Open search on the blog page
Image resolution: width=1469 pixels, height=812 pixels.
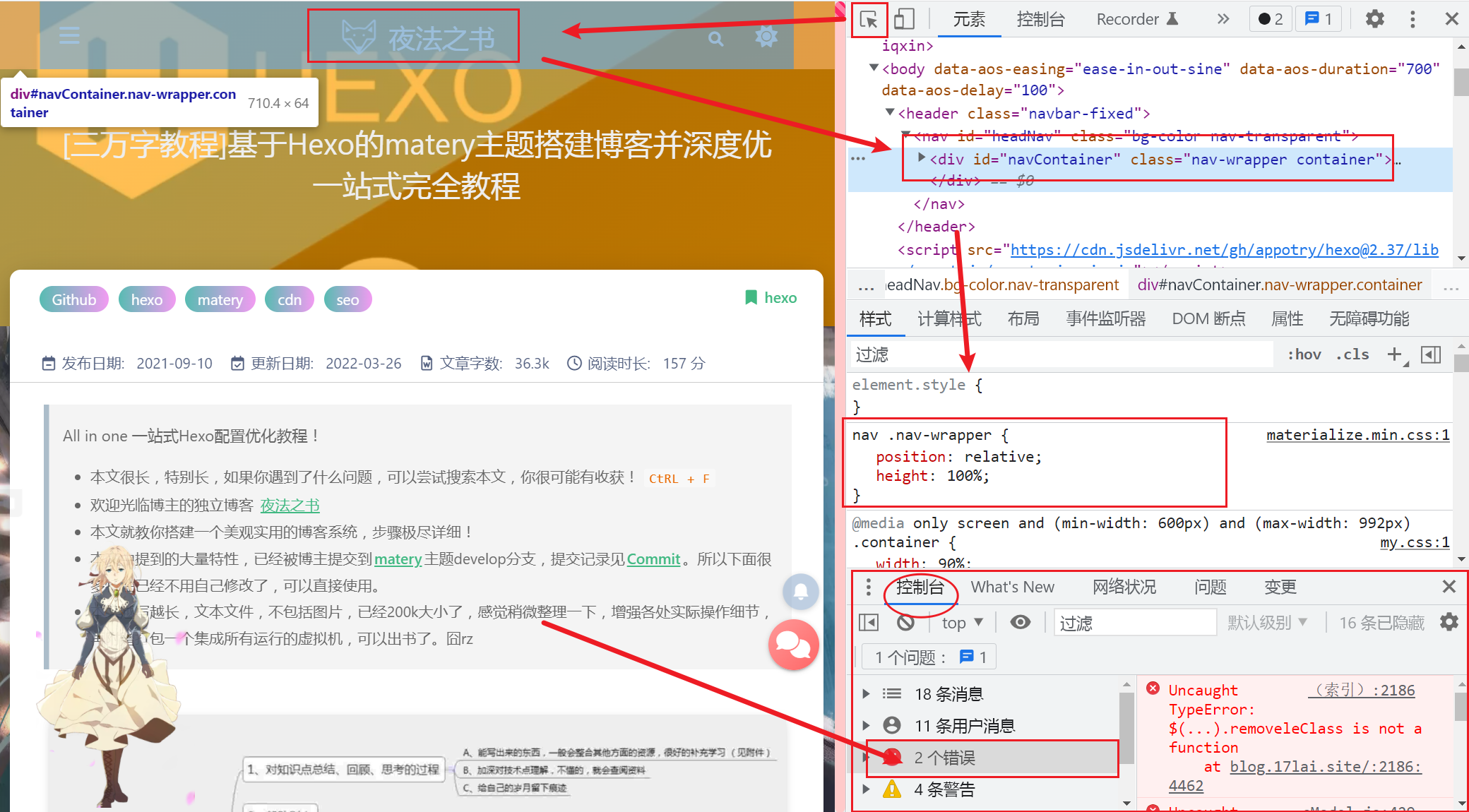coord(715,39)
